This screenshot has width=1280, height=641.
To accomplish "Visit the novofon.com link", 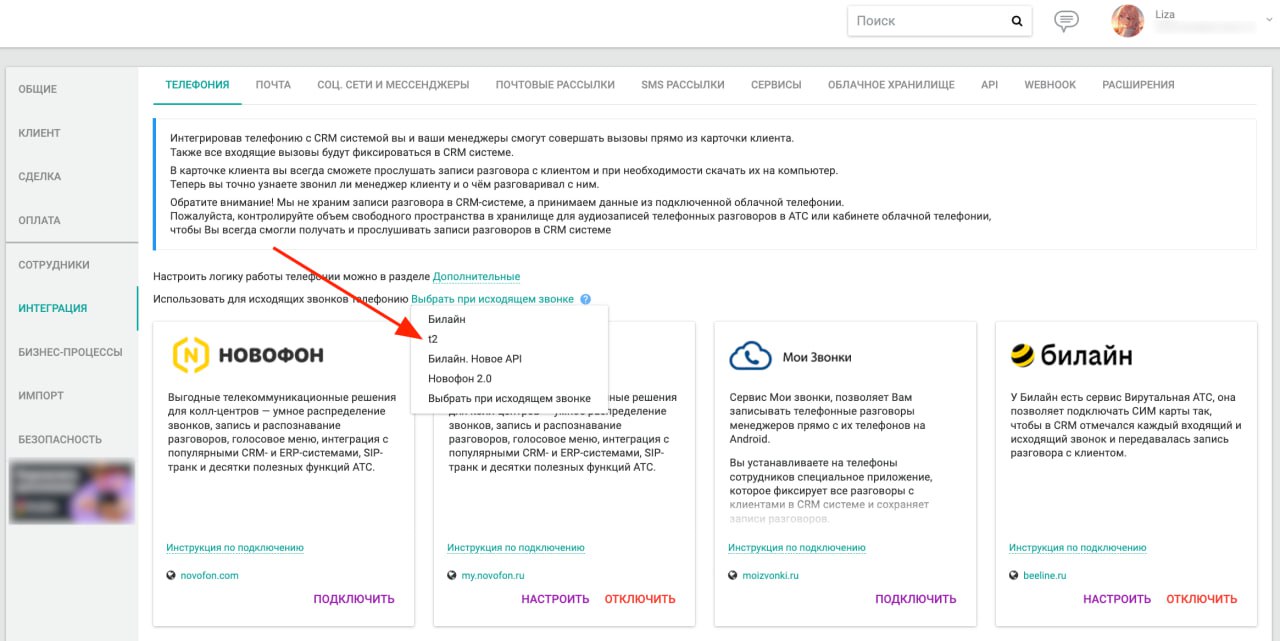I will tap(210, 576).
